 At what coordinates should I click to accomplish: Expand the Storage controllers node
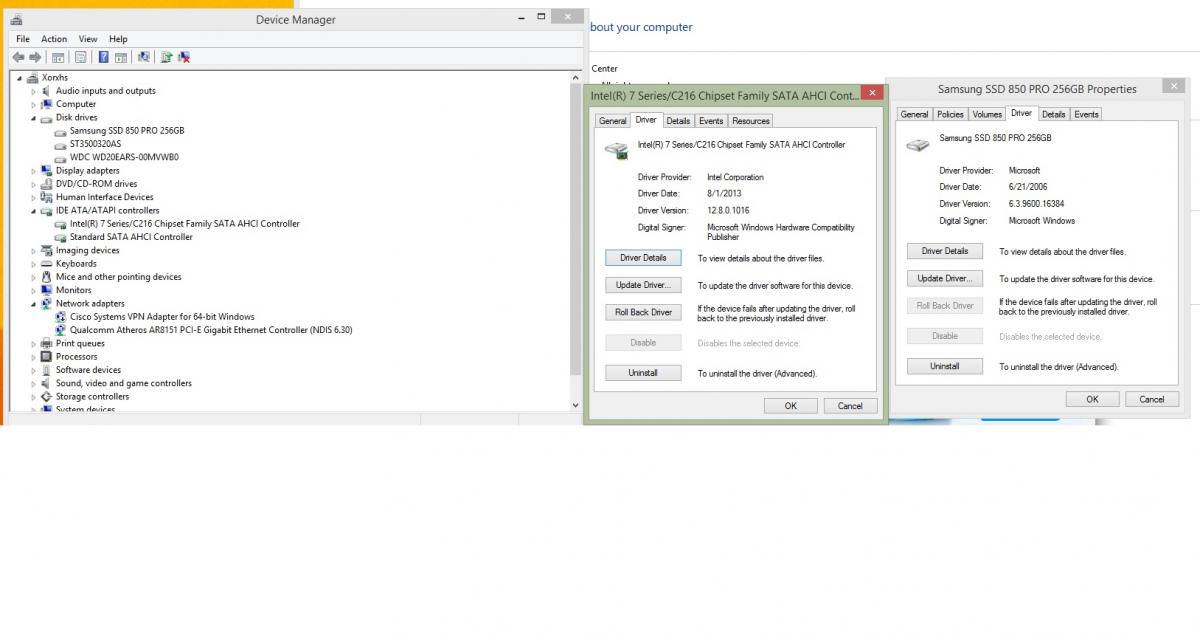point(33,397)
